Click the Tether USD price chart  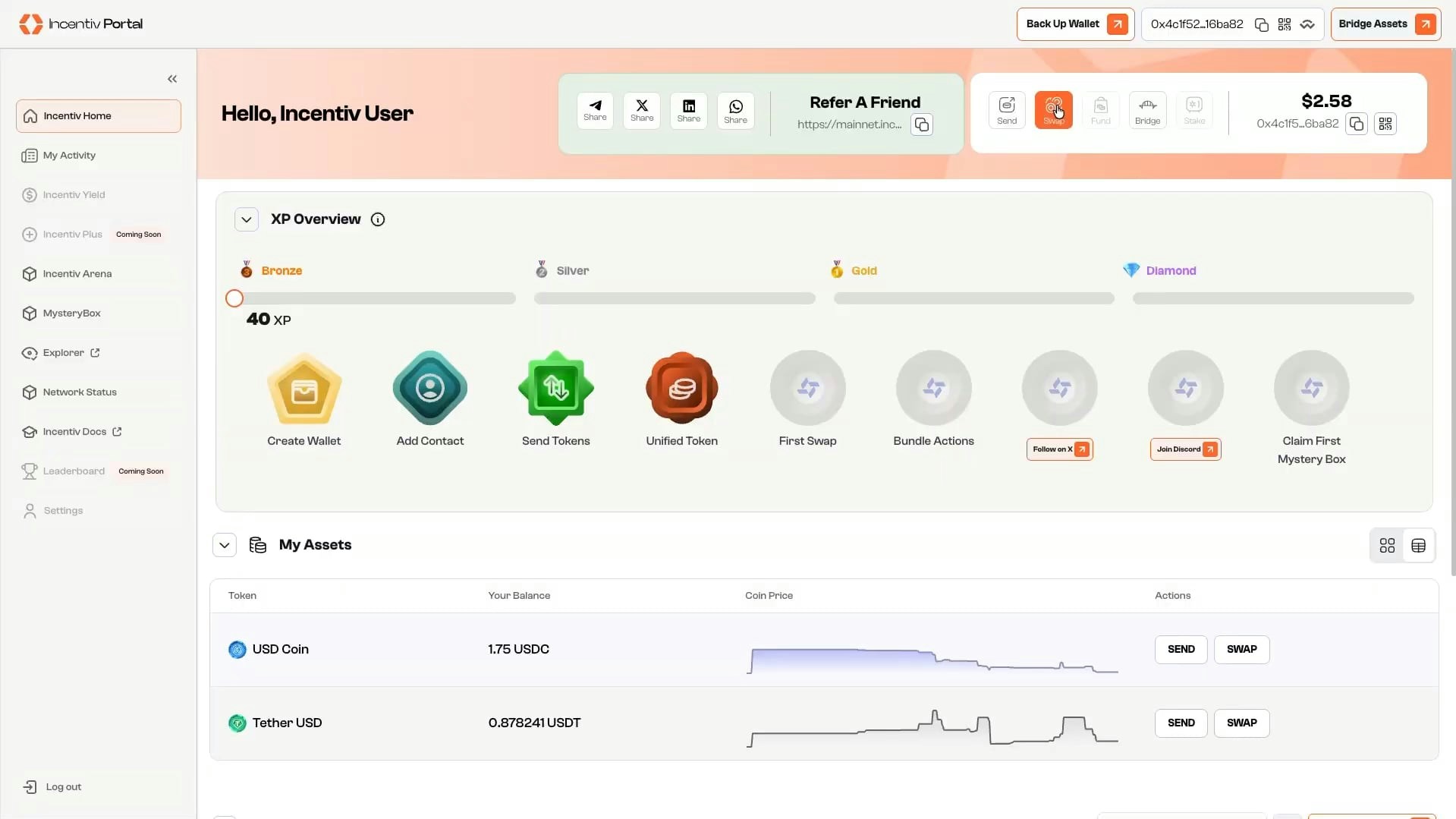click(x=932, y=729)
